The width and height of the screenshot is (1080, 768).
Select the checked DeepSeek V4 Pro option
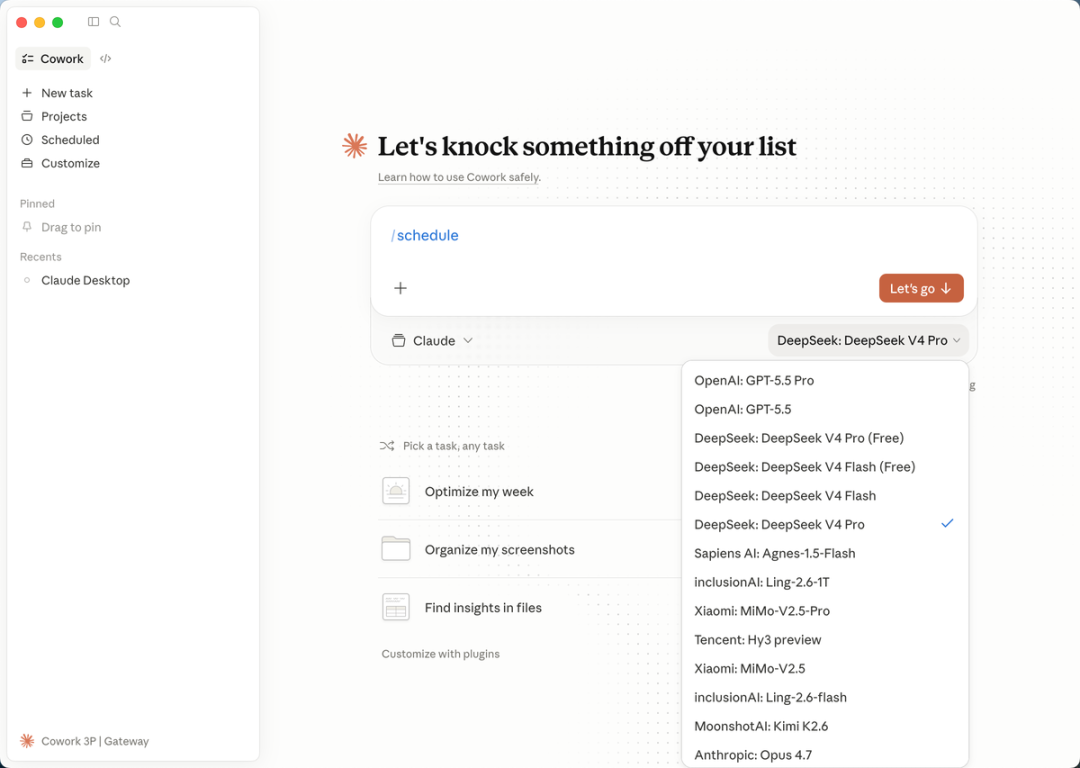[x=779, y=524]
